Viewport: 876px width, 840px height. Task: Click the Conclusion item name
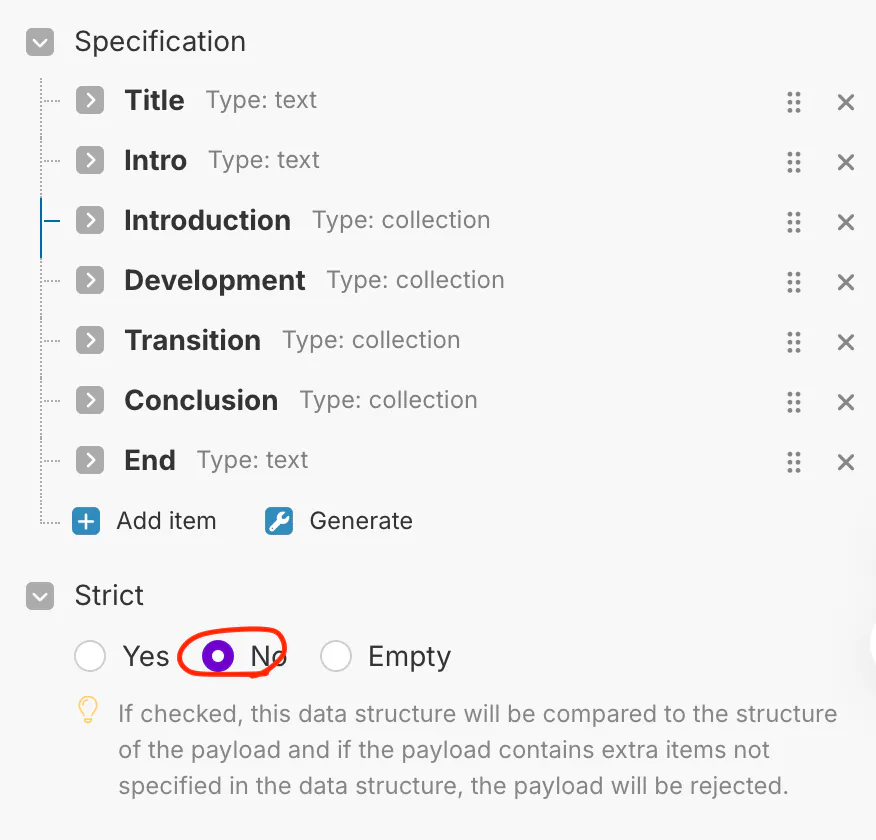click(201, 400)
